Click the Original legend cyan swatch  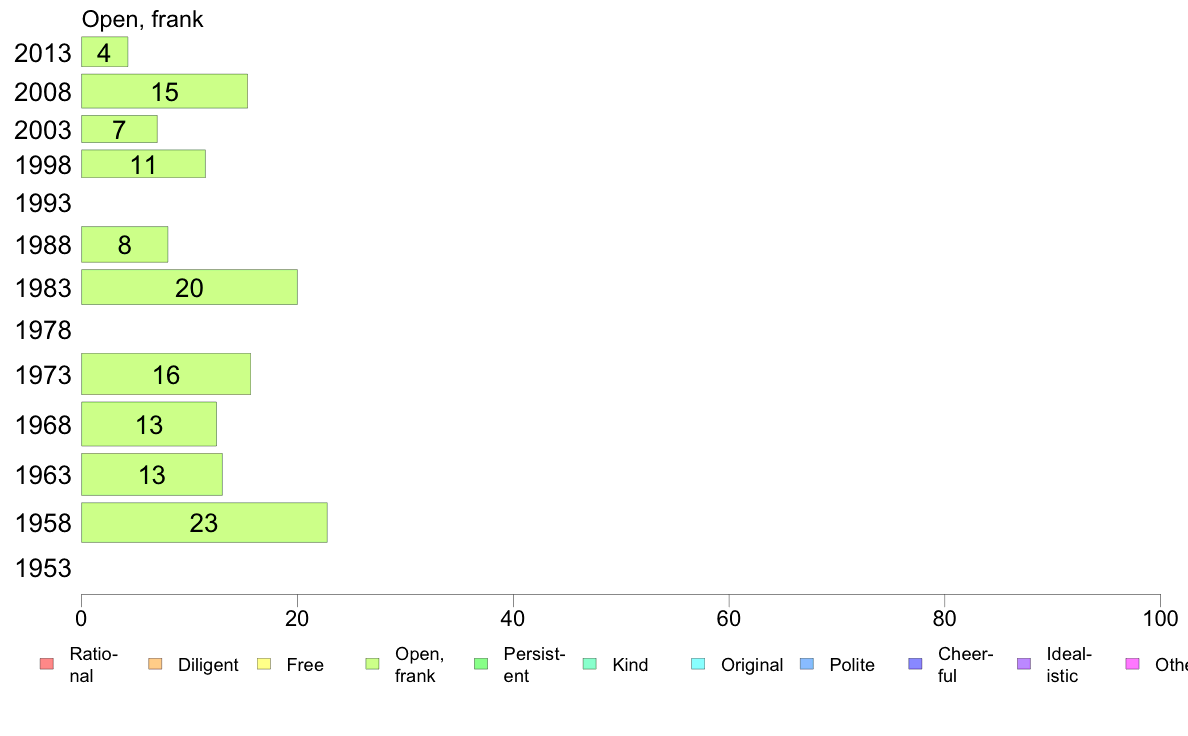[x=698, y=664]
